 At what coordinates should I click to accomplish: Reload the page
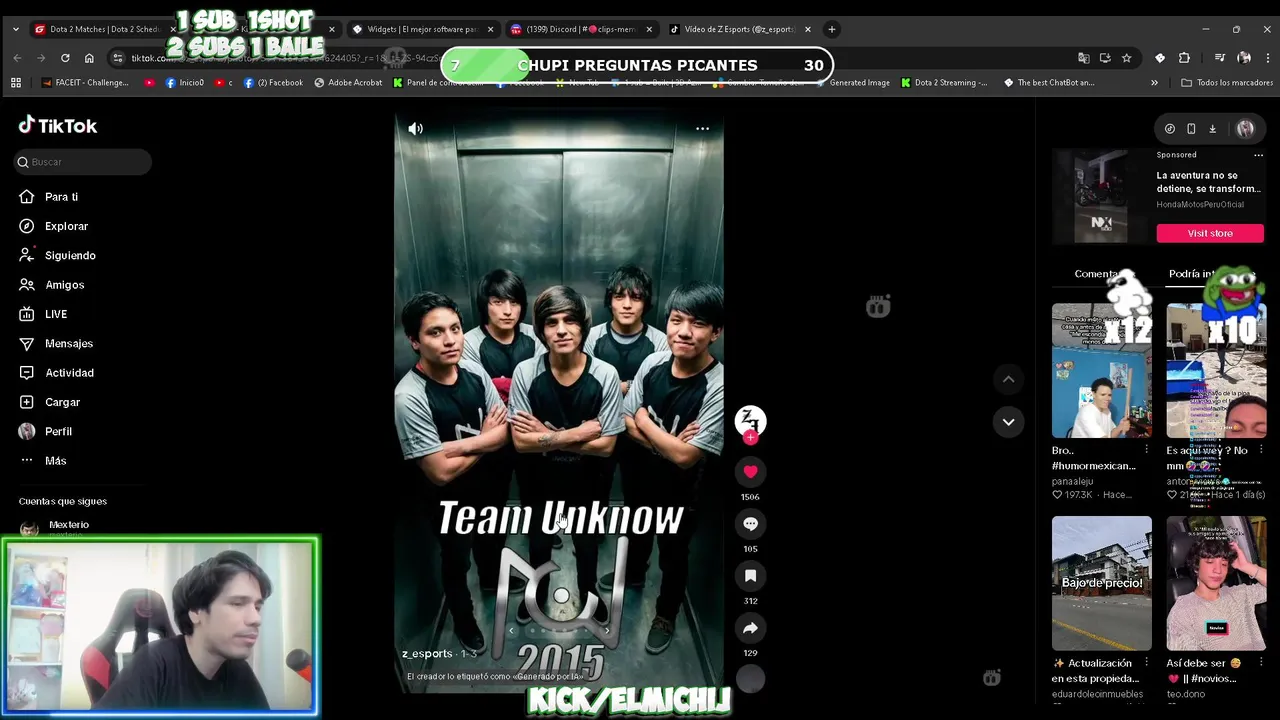point(65,58)
